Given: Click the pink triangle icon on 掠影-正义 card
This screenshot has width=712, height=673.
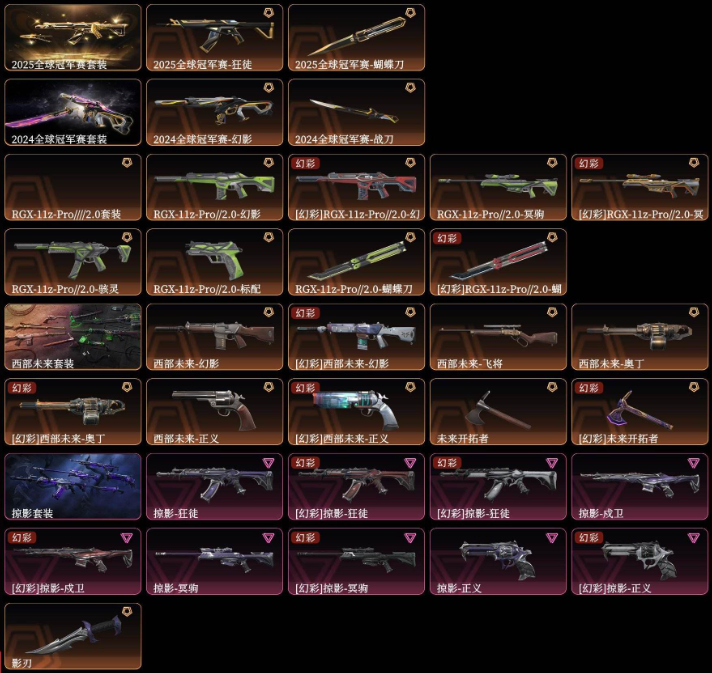Looking at the screenshot, I should (x=552, y=537).
